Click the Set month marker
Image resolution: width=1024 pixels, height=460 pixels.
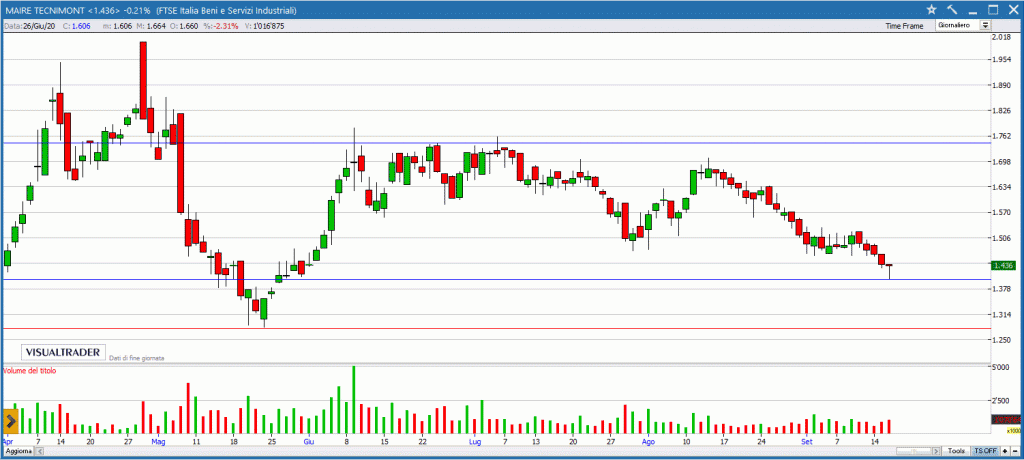pos(807,442)
